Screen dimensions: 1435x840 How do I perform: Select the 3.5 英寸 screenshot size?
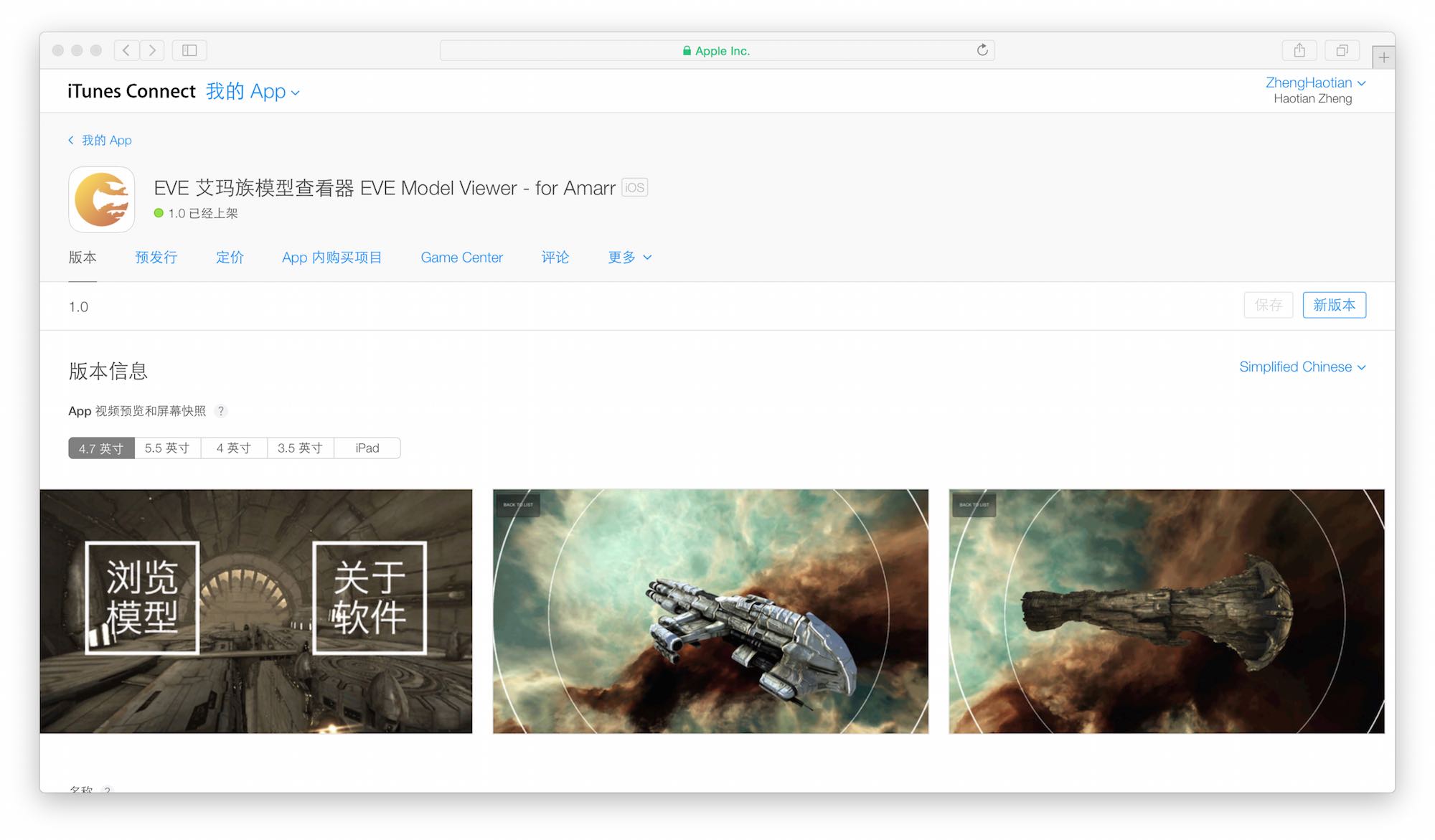(x=300, y=448)
